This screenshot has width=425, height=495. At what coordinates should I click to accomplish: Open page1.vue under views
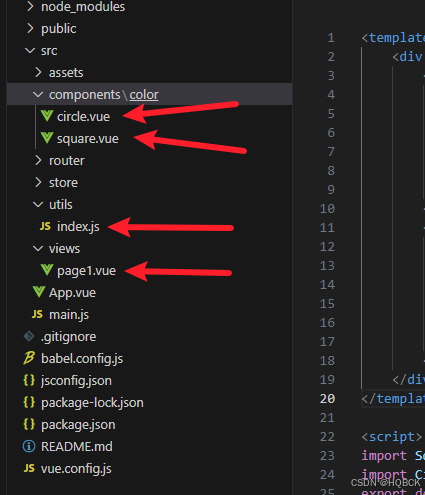pyautogui.click(x=86, y=271)
